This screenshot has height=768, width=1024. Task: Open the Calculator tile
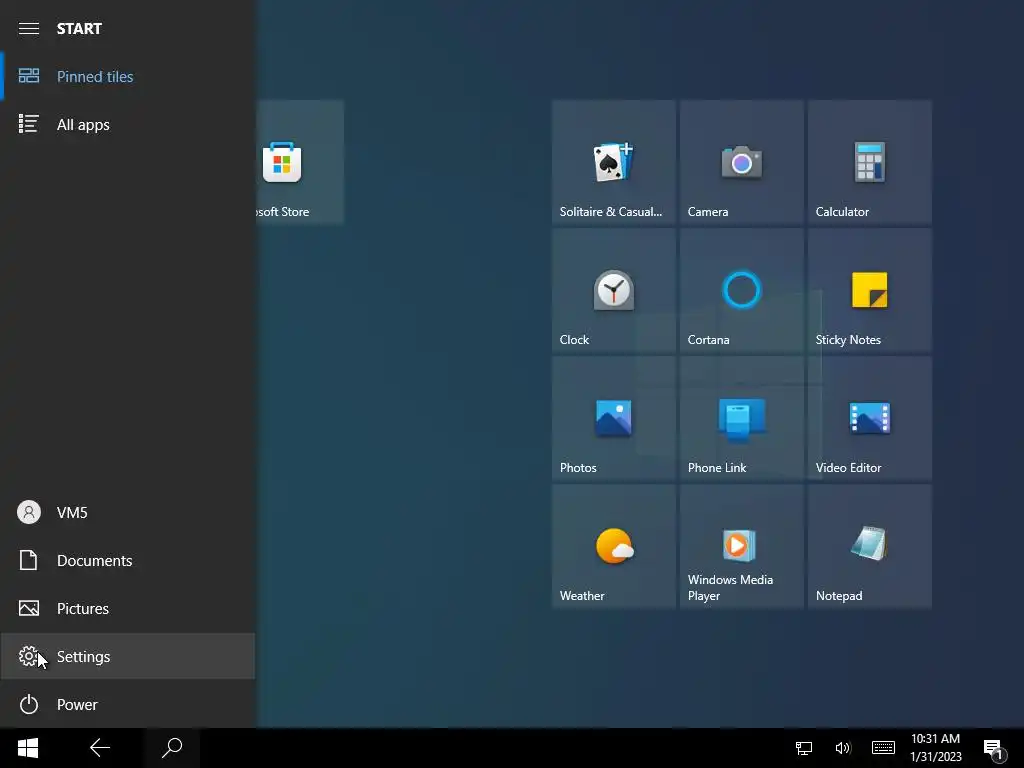coord(869,162)
